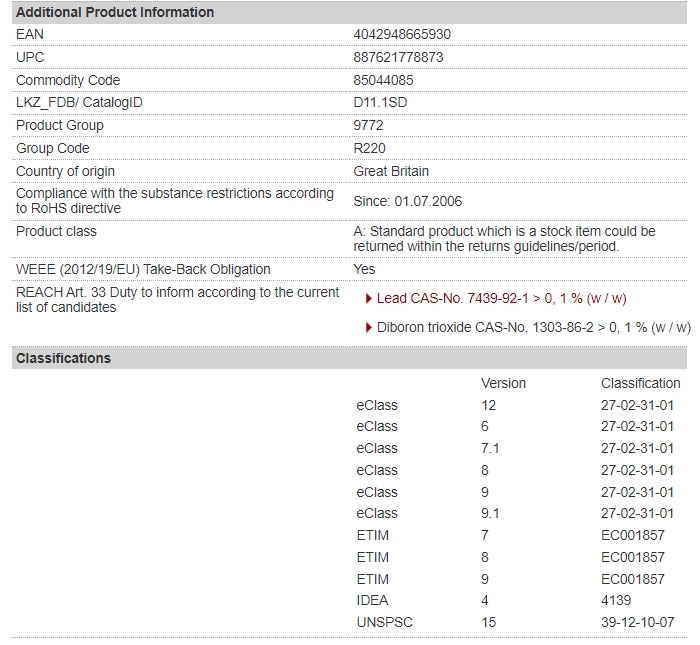Click the EAN row label
The height and width of the screenshot is (645, 700).
click(29, 34)
